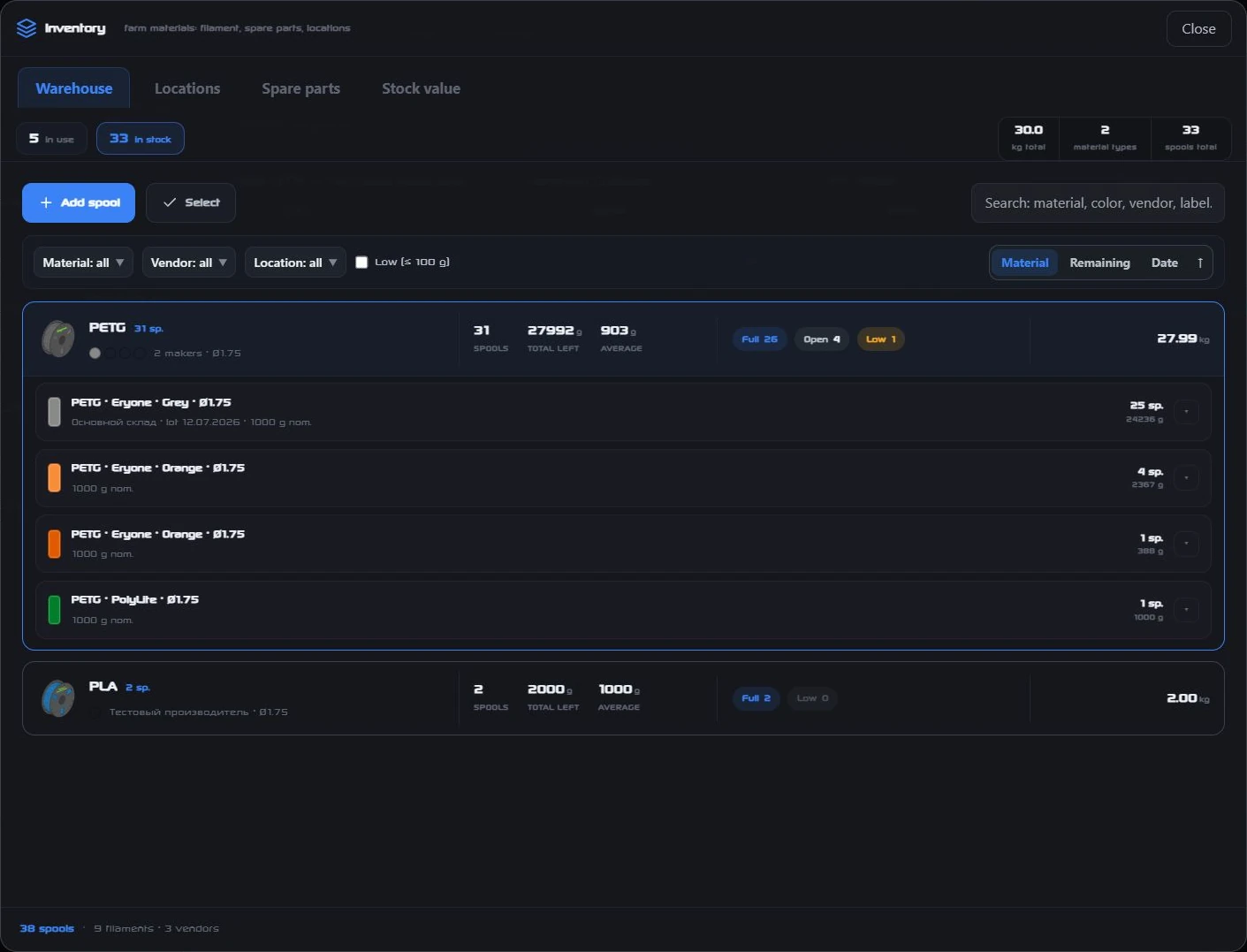The height and width of the screenshot is (952, 1247).
Task: Close the Inventory dialog
Action: click(x=1198, y=28)
